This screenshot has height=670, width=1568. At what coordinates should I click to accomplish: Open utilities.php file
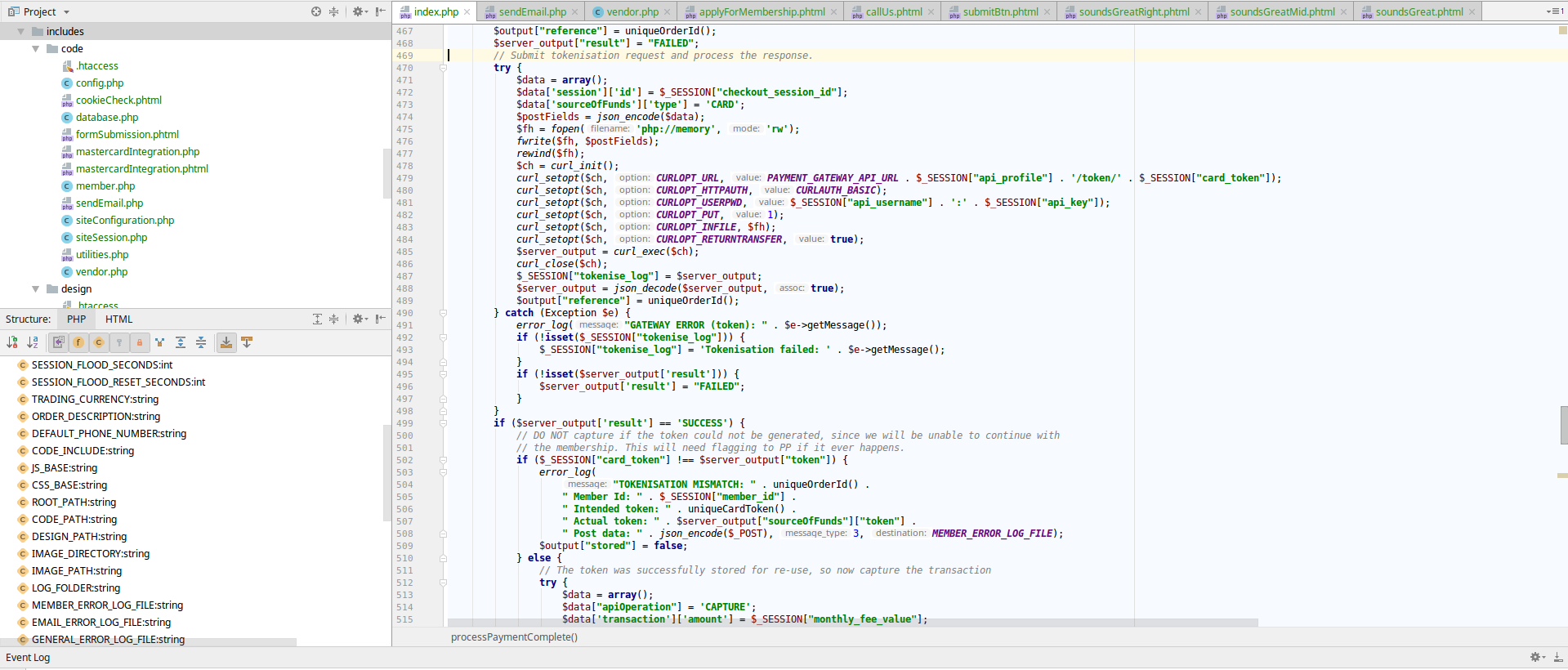click(102, 254)
